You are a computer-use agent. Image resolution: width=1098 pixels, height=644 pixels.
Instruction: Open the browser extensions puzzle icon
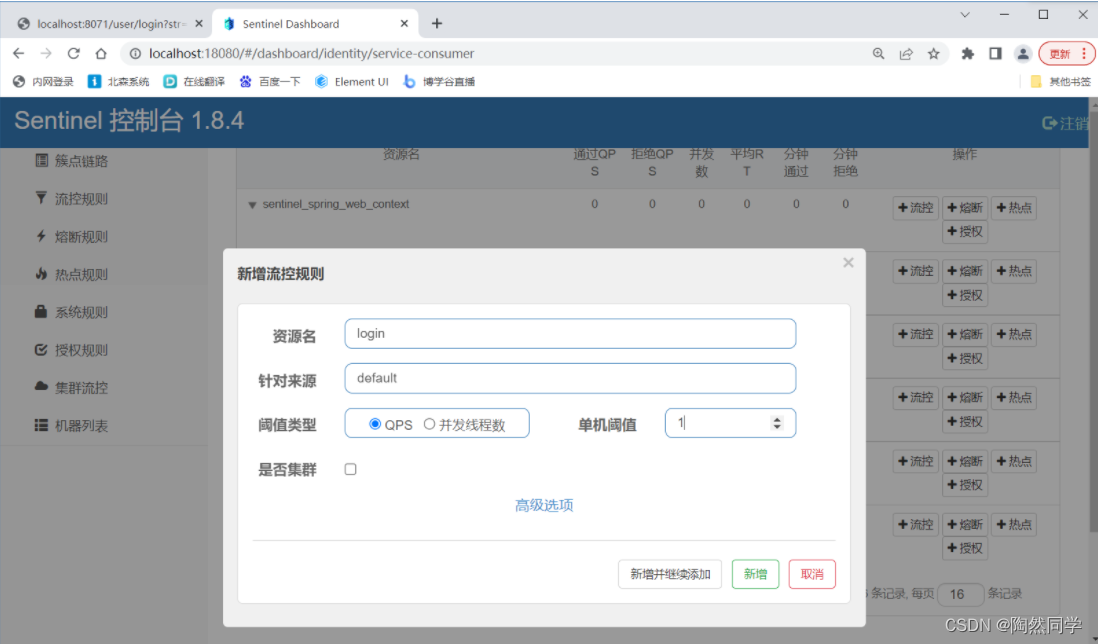pyautogui.click(x=968, y=53)
